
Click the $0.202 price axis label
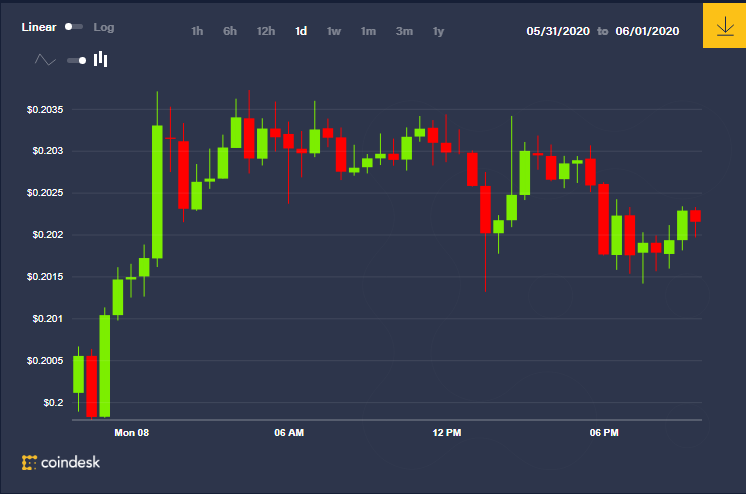point(48,235)
